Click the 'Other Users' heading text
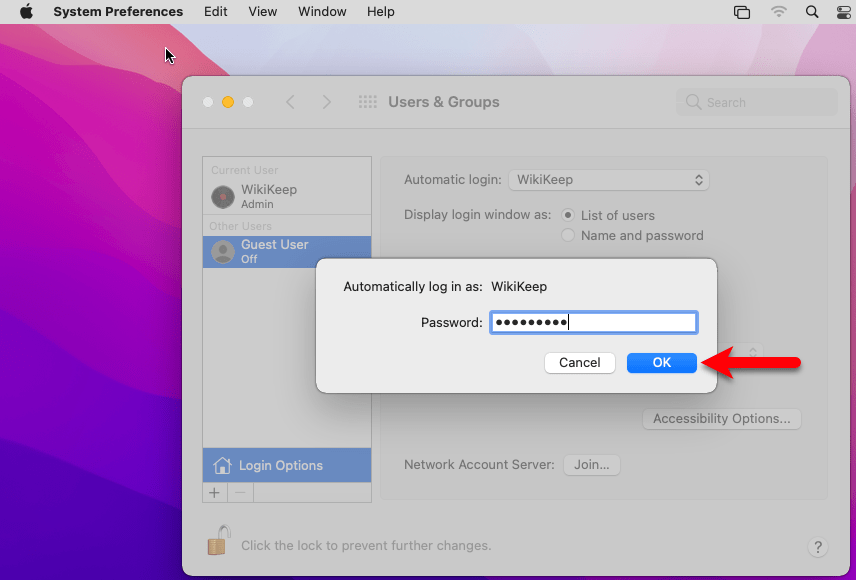856x580 pixels. [240, 226]
